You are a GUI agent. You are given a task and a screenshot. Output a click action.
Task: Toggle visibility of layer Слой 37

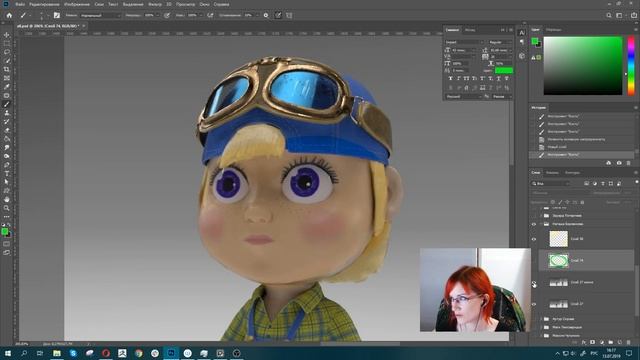(534, 304)
